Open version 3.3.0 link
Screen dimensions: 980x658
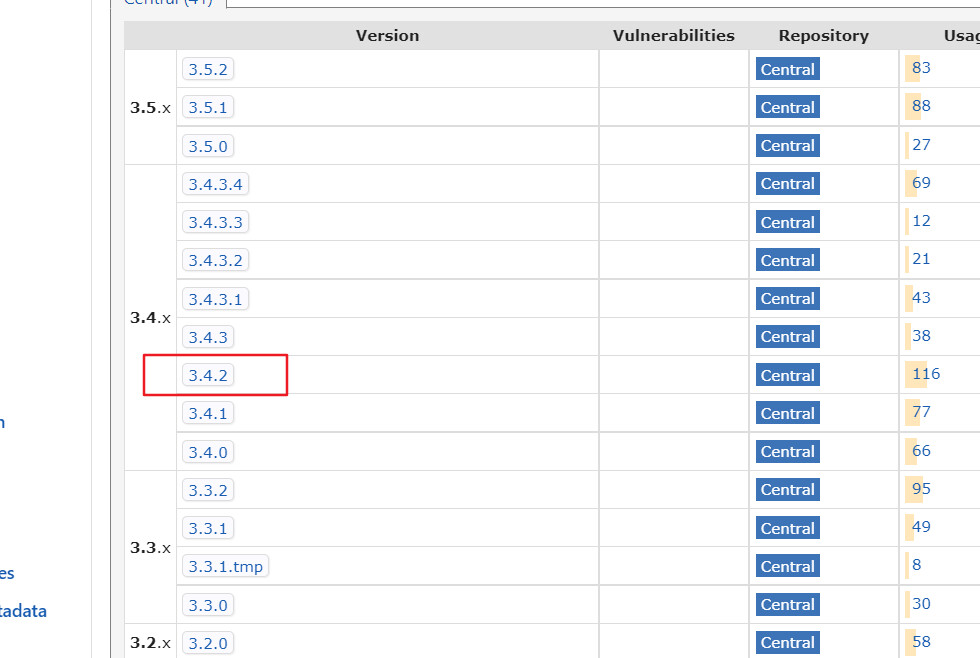pos(208,605)
